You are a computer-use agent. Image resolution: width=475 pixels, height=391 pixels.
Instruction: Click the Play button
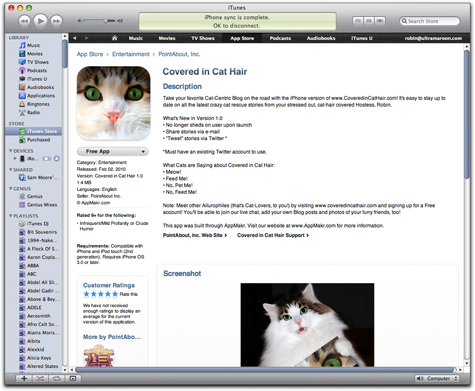(x=40, y=21)
